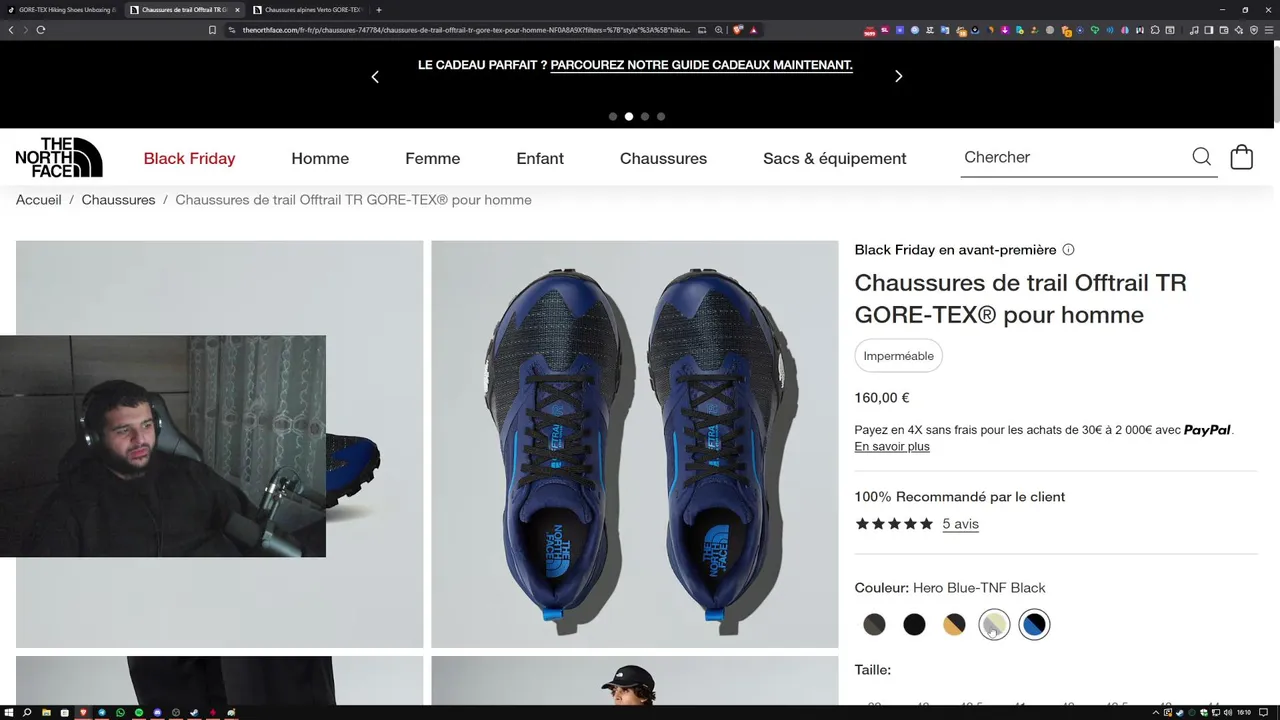Switch to GORE-TEX Hiking Shoes Unboxing tab
The width and height of the screenshot is (1280, 720).
(61, 10)
